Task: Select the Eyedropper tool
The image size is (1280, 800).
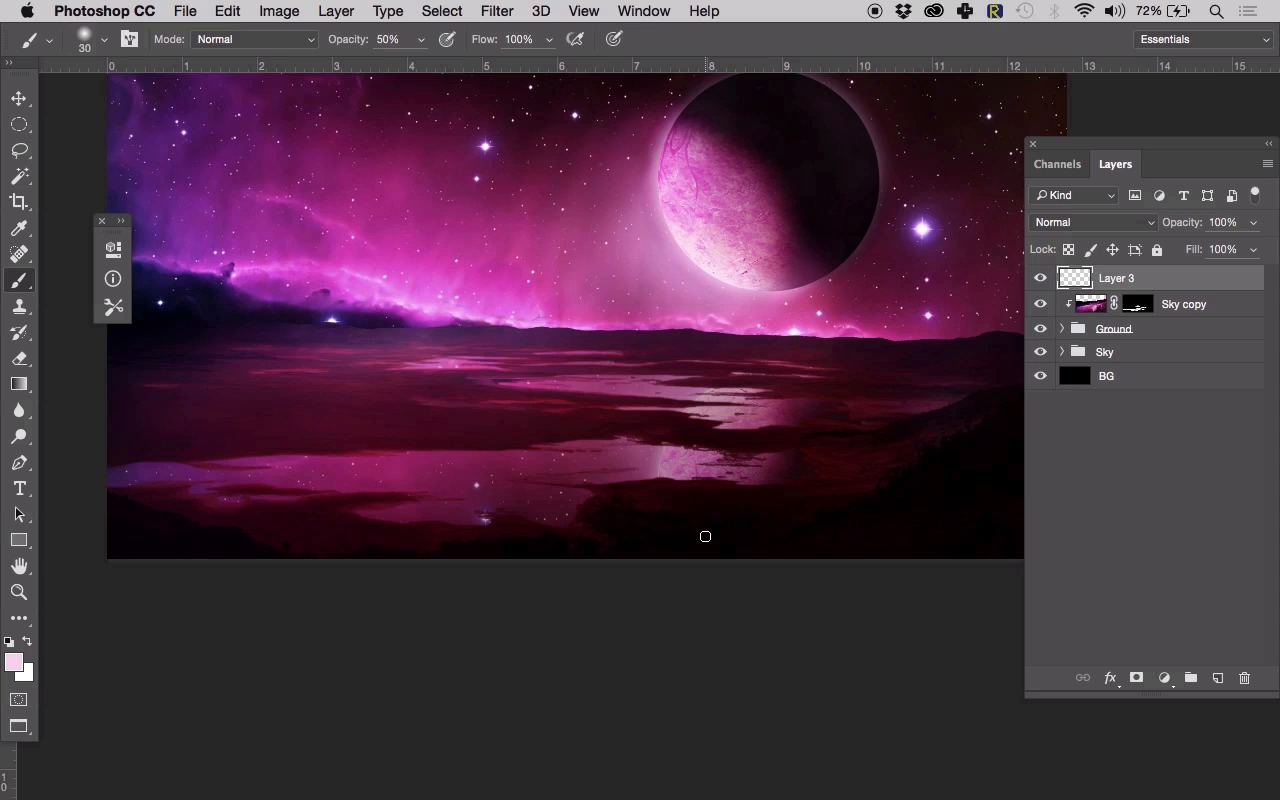Action: tap(19, 228)
